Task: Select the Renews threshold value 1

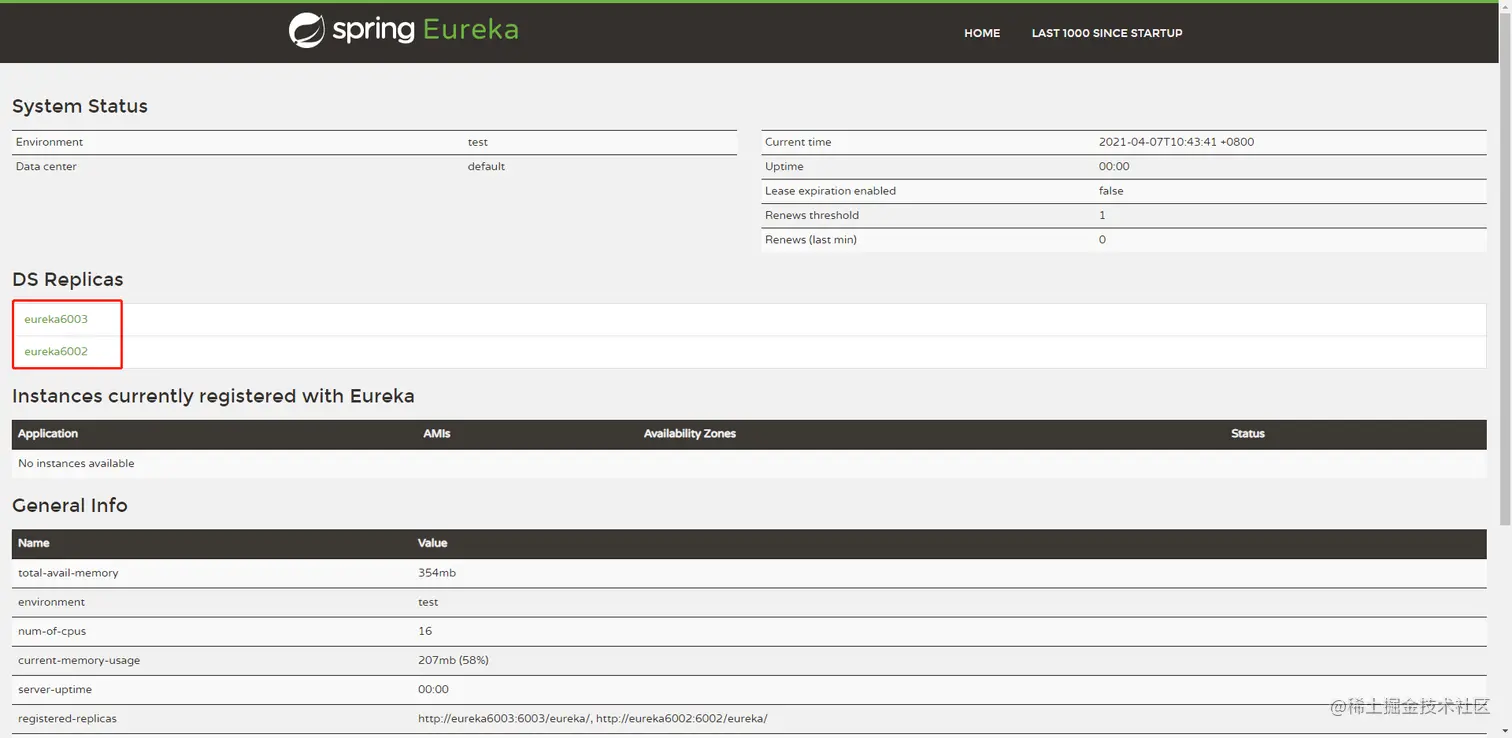Action: [x=1102, y=215]
